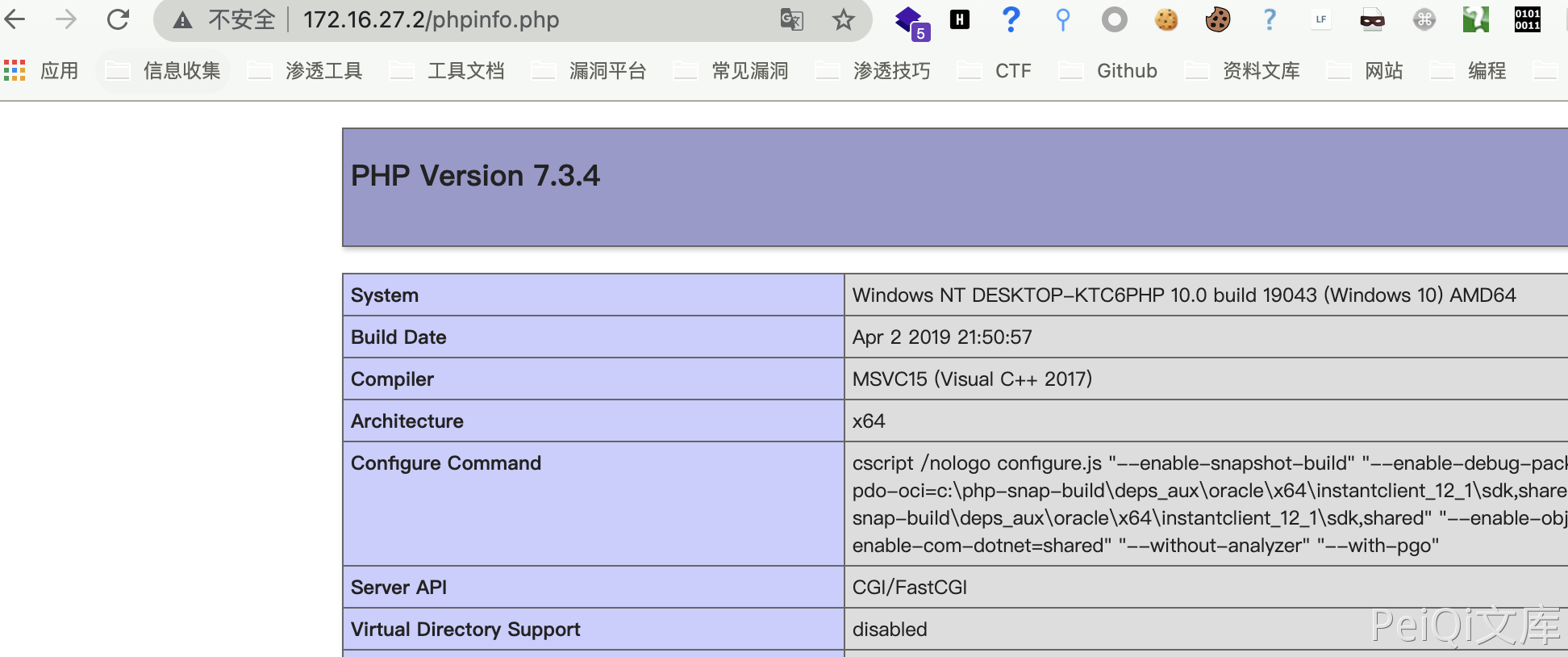This screenshot has width=1568, height=657.
Task: Open the masked face extension icon
Action: 1372,20
